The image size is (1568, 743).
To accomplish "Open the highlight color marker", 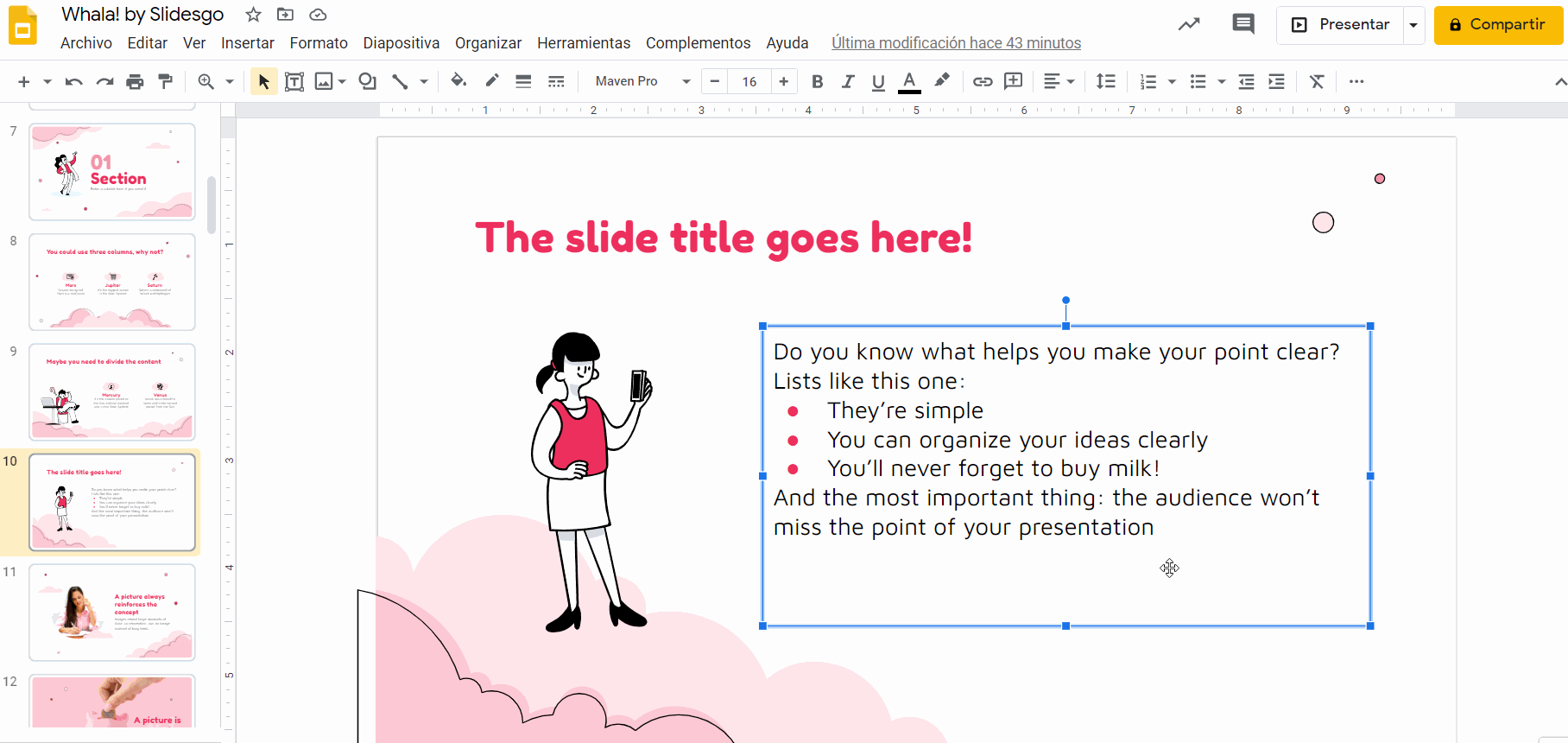I will [x=942, y=80].
